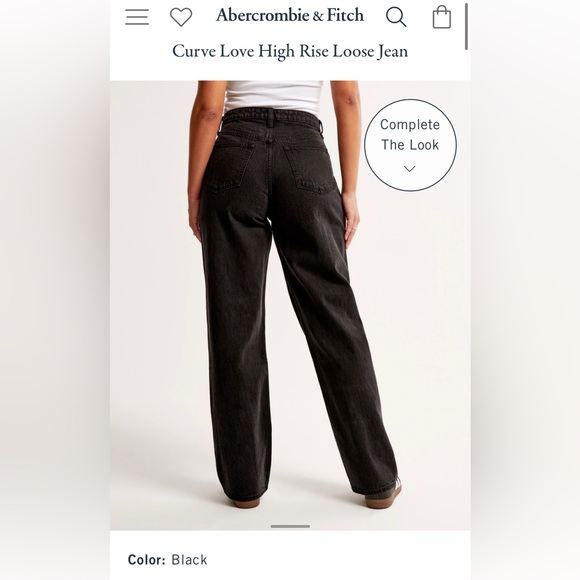Tap the product photo of the black jeans
Viewport: 580px width, 580px height.
pos(290,305)
